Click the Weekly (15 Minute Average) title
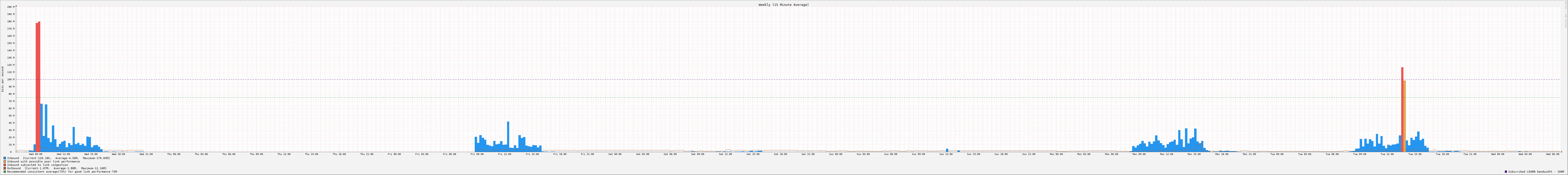This screenshot has height=175, width=1568. coord(783,5)
